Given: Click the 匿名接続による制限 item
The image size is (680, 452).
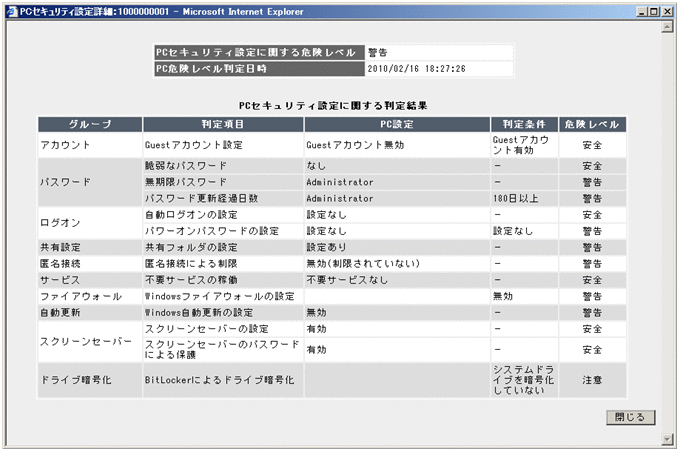Looking at the screenshot, I should pyautogui.click(x=223, y=264).
